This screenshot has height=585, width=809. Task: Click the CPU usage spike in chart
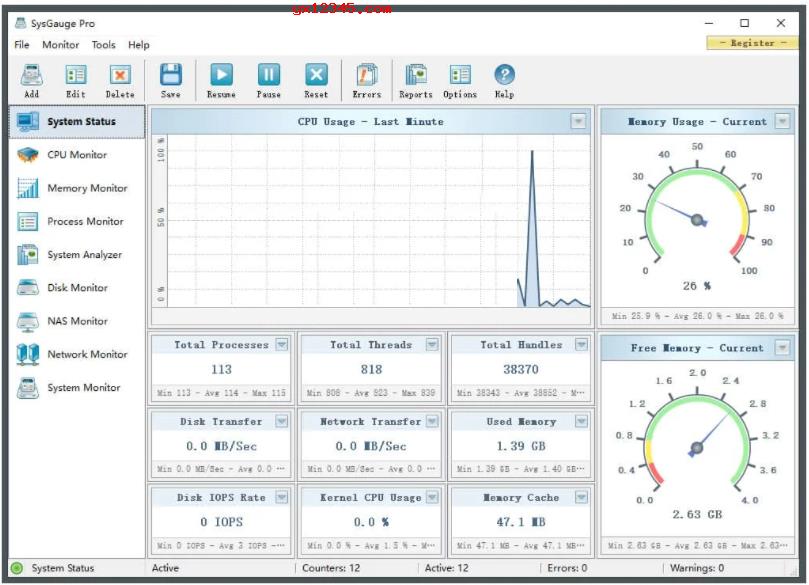[x=532, y=227]
